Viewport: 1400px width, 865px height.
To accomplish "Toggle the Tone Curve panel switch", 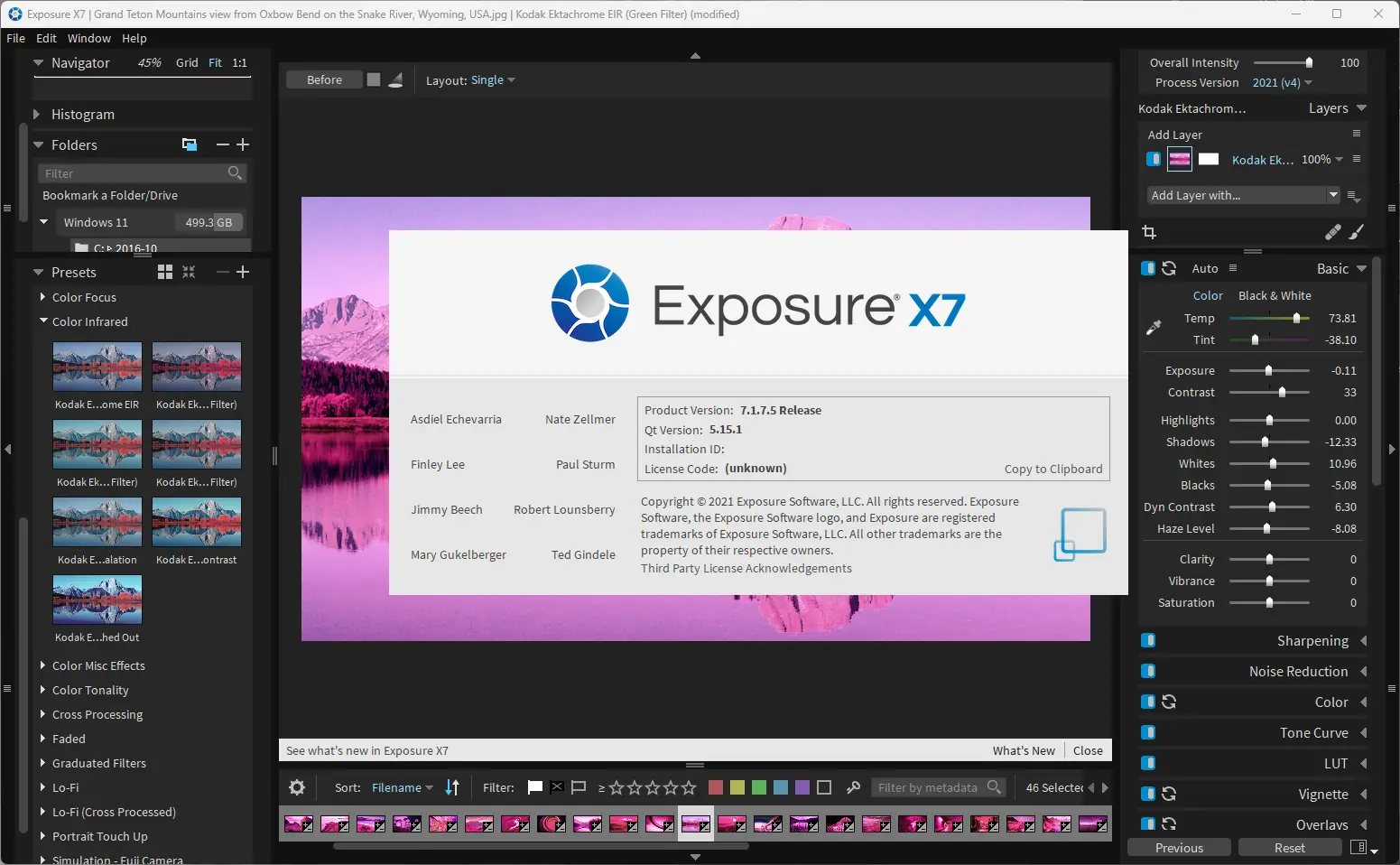I will [1148, 732].
